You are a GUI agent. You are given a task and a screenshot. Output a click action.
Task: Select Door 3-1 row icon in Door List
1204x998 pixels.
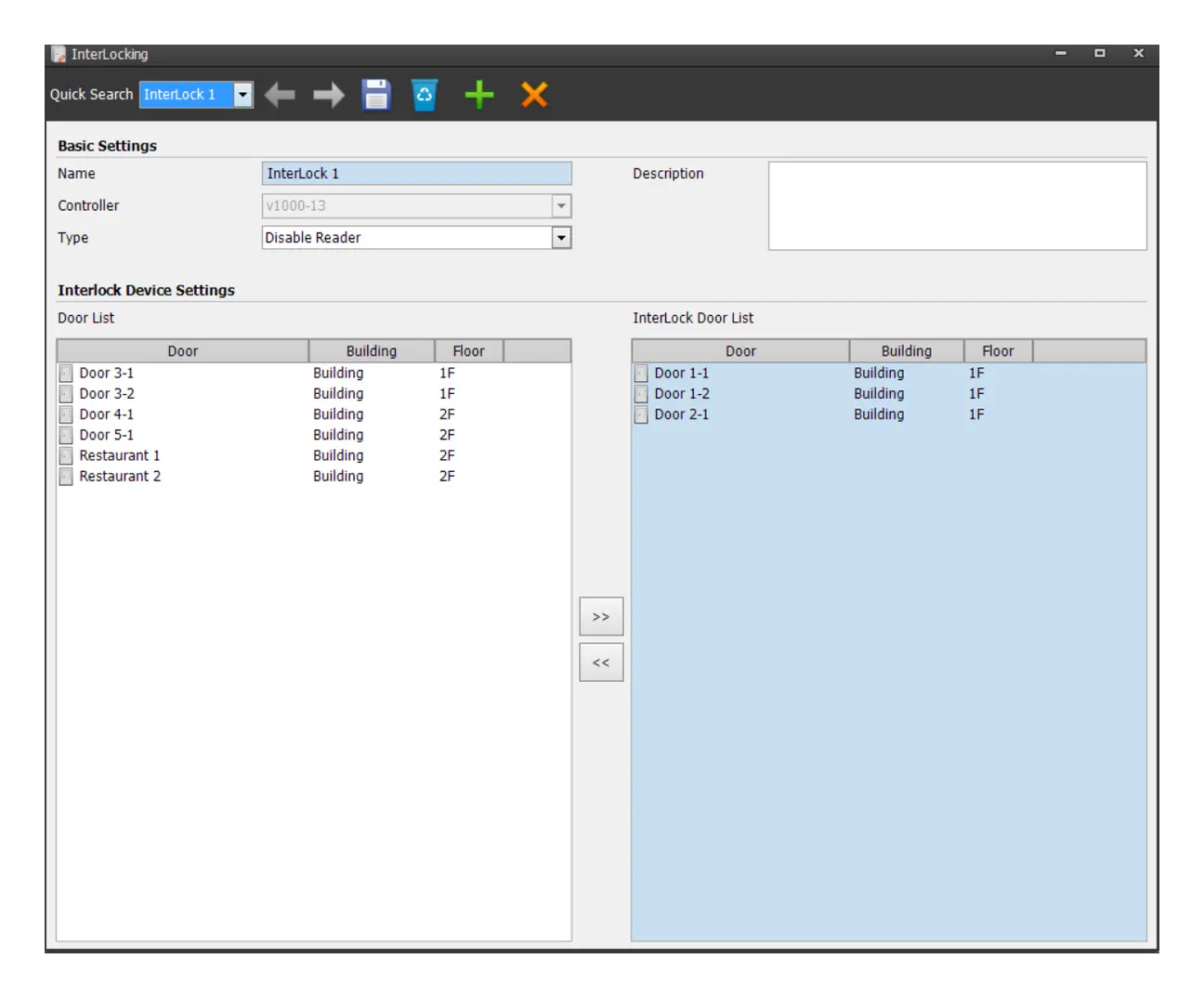(66, 374)
